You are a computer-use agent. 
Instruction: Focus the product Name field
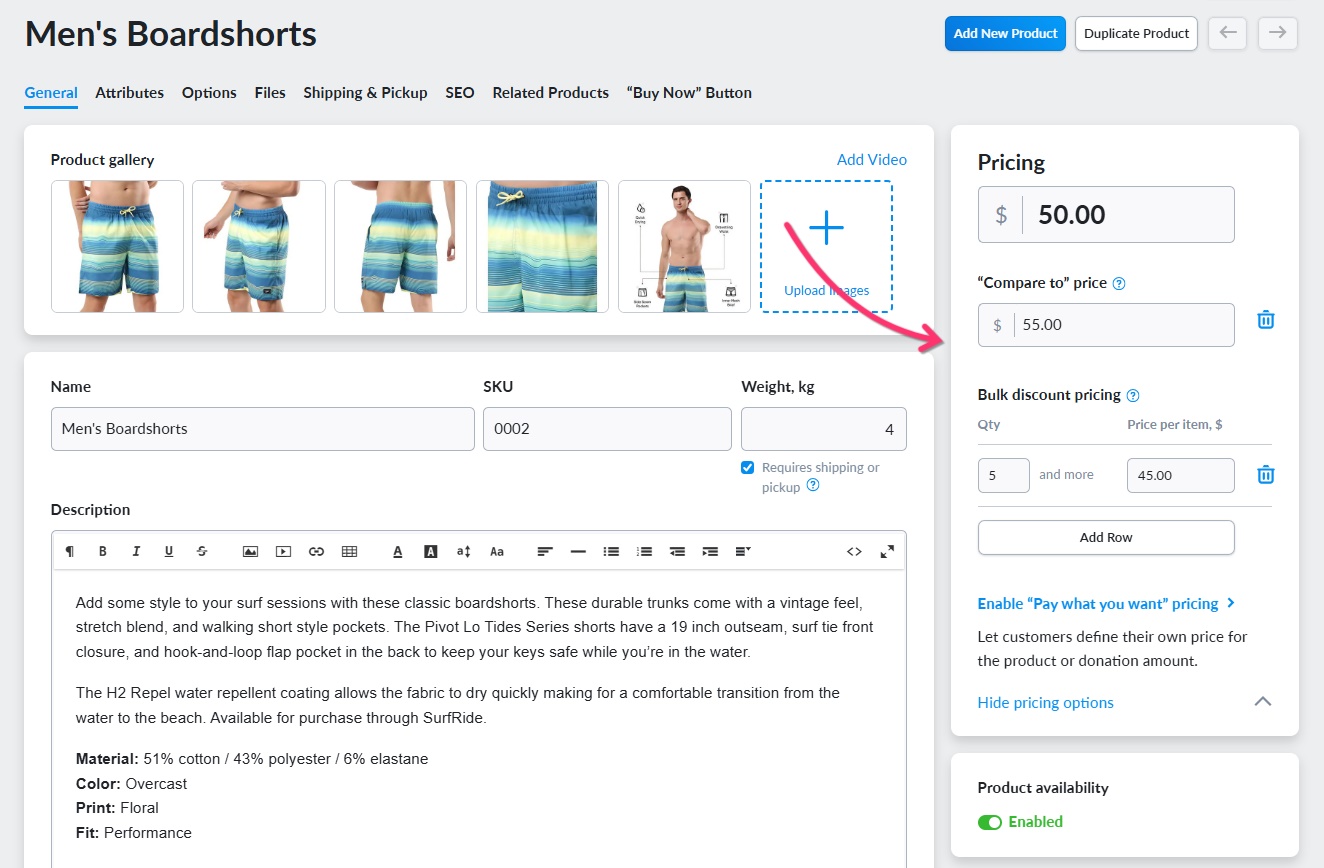[x=263, y=429]
